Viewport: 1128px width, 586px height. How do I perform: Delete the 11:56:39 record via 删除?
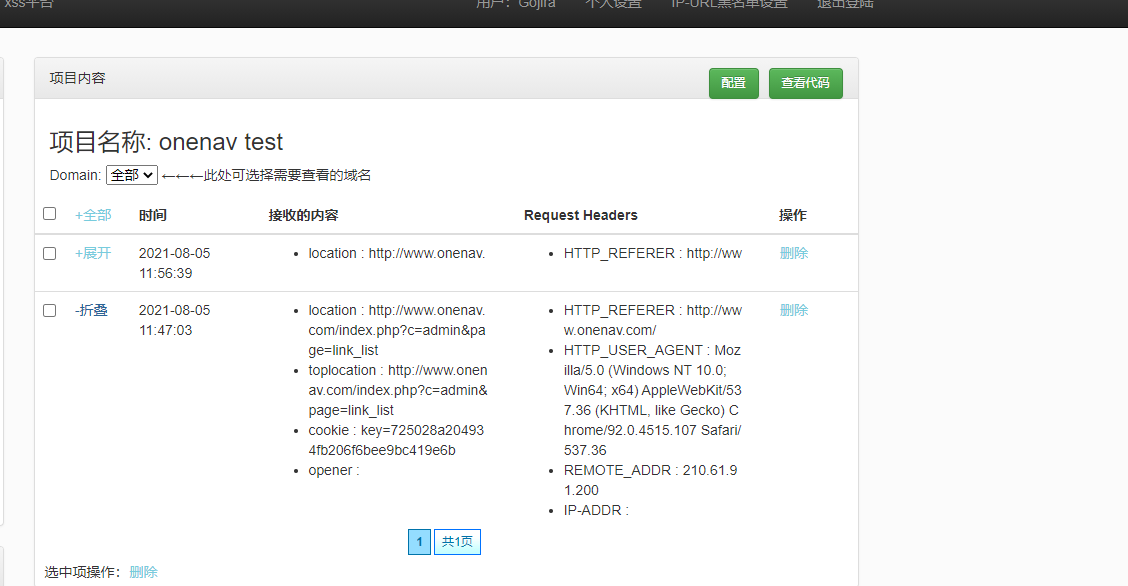click(x=793, y=253)
